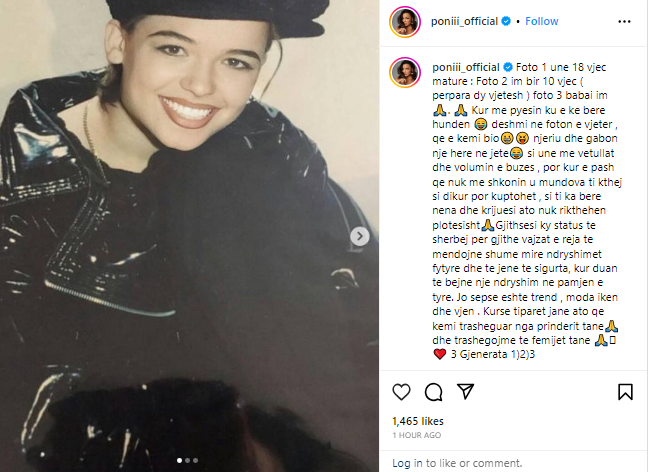
Task: Click the Log in link
Action: [407, 463]
